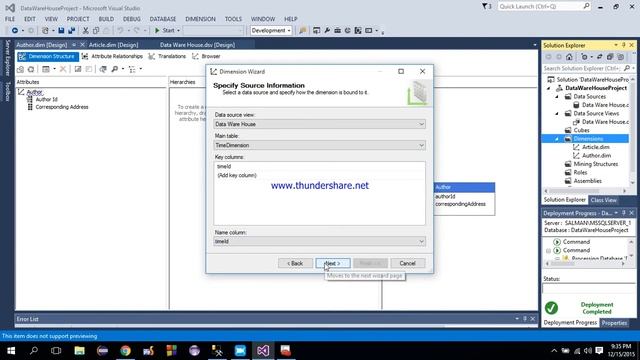Switch to Data Ware House.dsv [Design] tab
This screenshot has height=360, width=640.
click(x=197, y=45)
